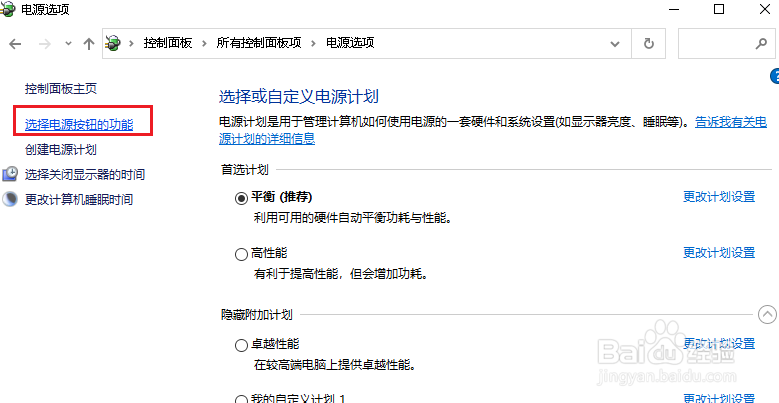
Task: Navigate to 控制面板 breadcrumb
Action: point(168,43)
